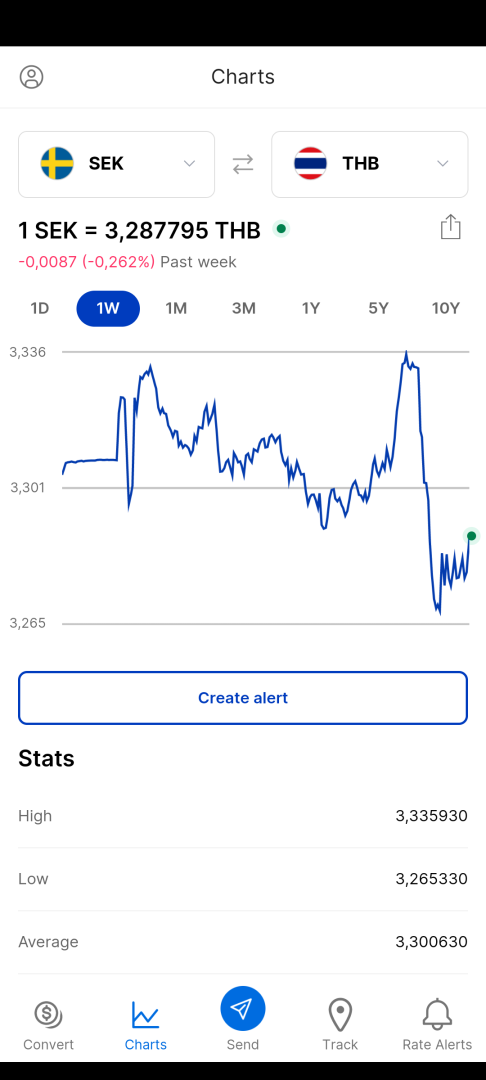486x1080 pixels.
Task: Open the user profile icon
Action: pos(32,76)
